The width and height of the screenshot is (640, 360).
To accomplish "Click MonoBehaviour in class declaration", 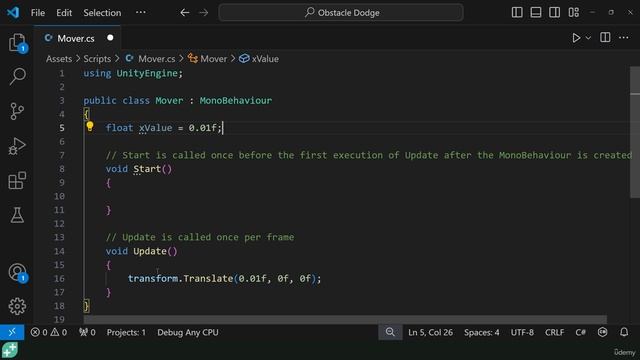I will [236, 100].
